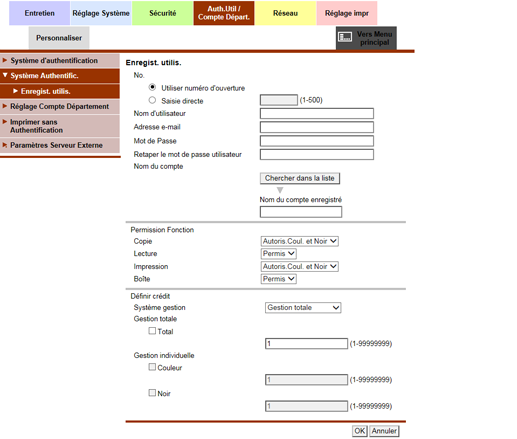
Task: Collapse the Système Authentific. section
Action: coord(60,76)
